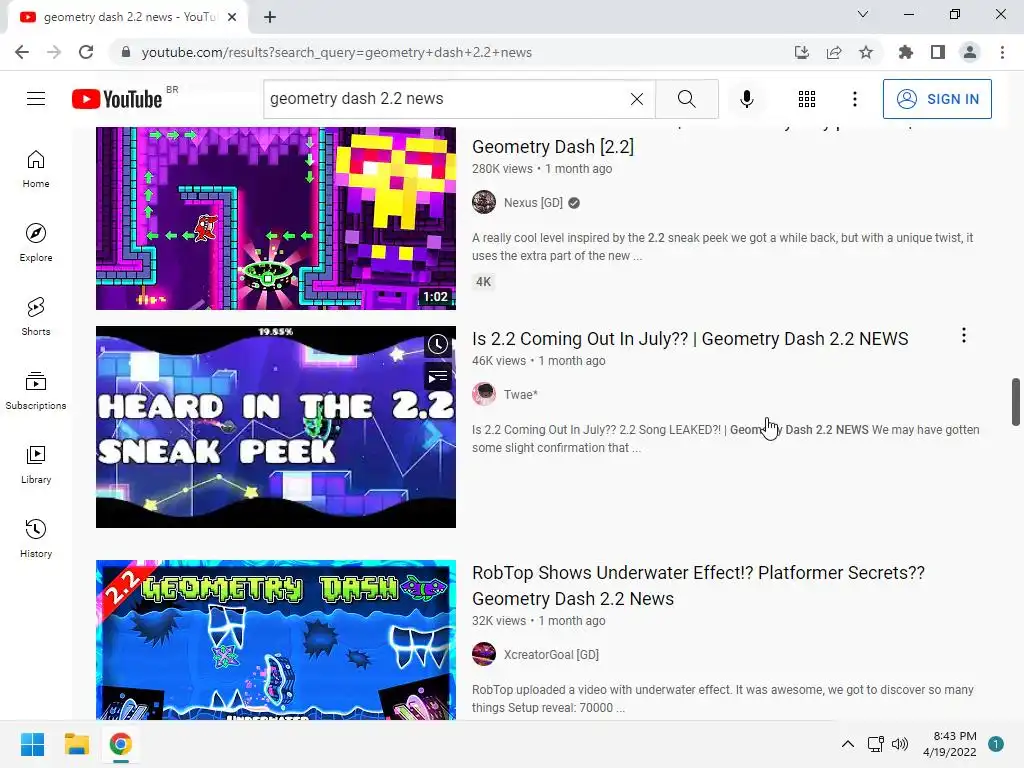Go to the YouTube logo home link
The width and height of the screenshot is (1024, 768).
point(117,99)
